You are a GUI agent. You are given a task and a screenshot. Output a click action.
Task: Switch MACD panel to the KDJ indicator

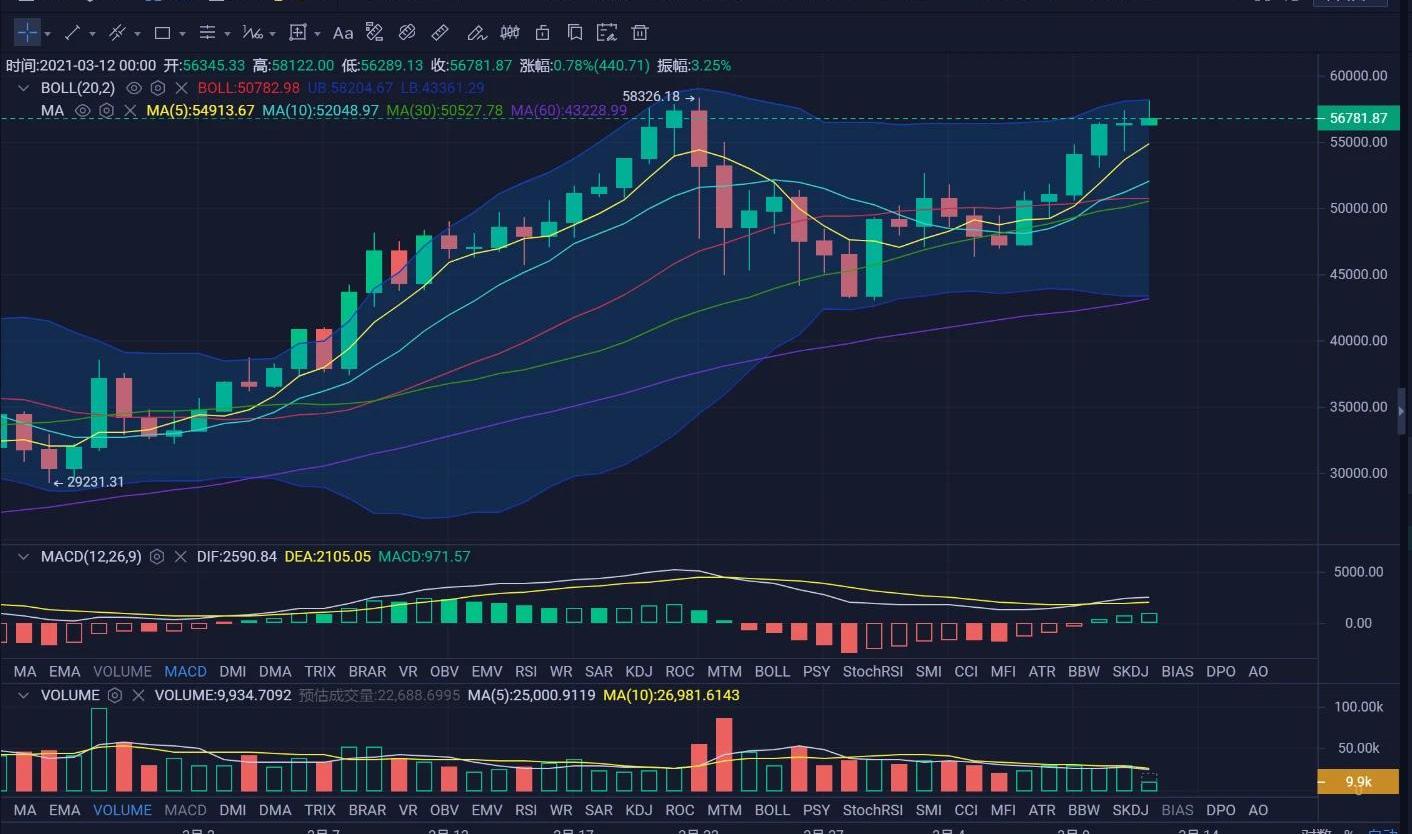638,672
